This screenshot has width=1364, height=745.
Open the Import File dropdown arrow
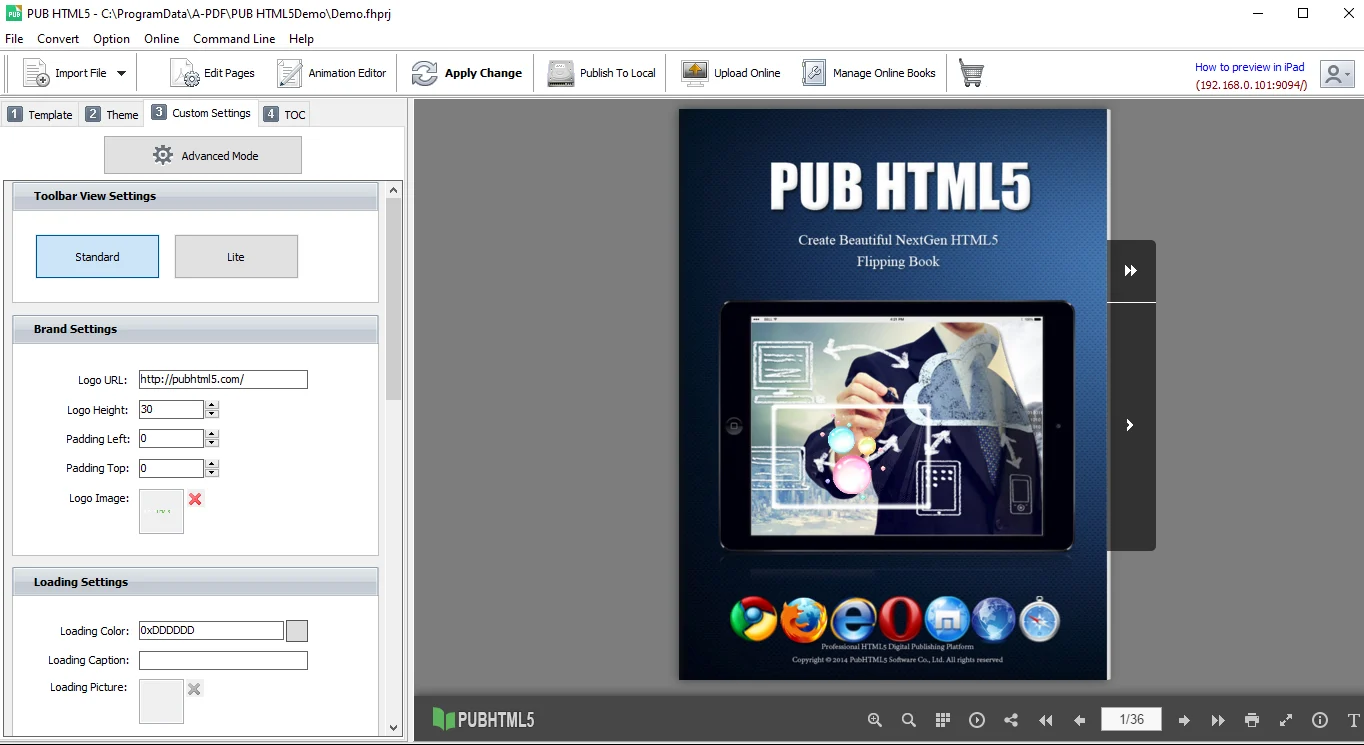click(121, 73)
